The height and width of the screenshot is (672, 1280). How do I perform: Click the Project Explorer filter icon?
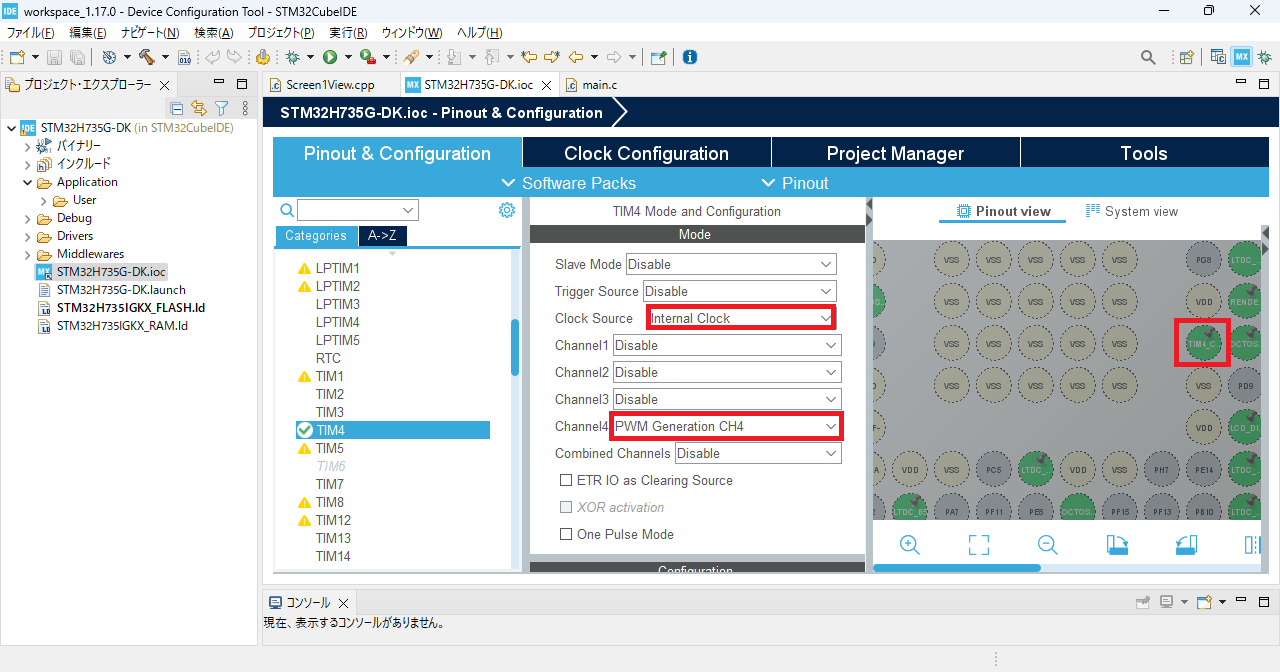(222, 108)
